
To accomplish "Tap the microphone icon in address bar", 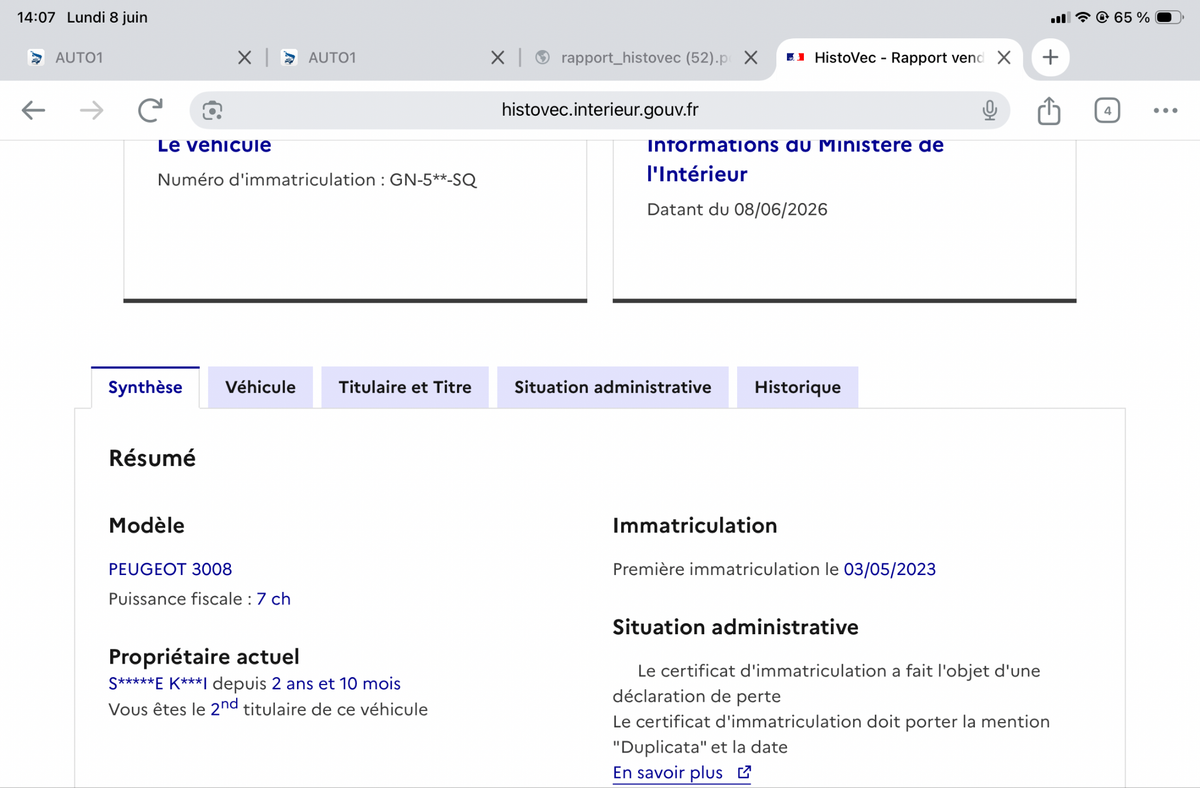I will coord(989,110).
